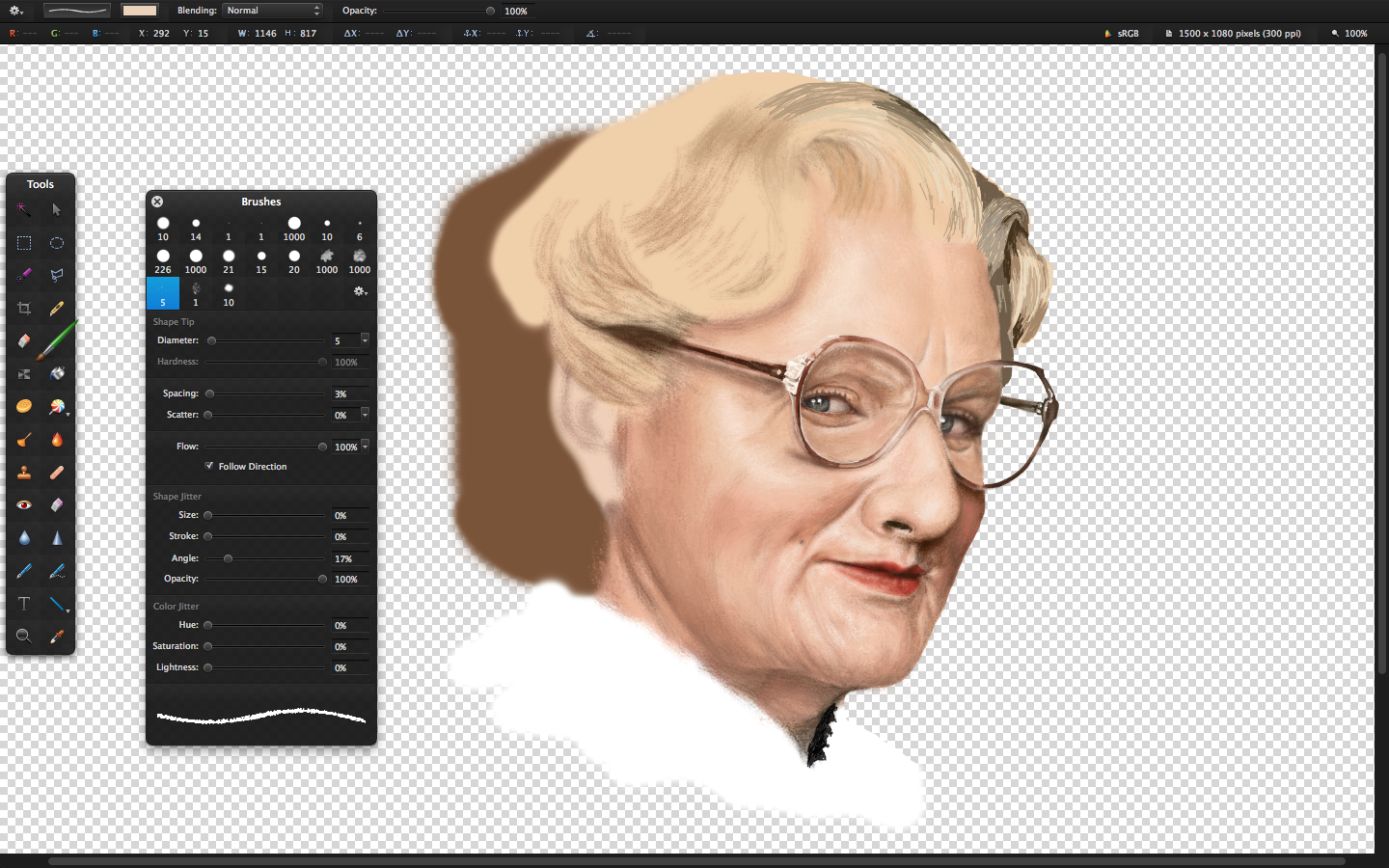Choose the Rectangular Marquee tool

click(24, 243)
